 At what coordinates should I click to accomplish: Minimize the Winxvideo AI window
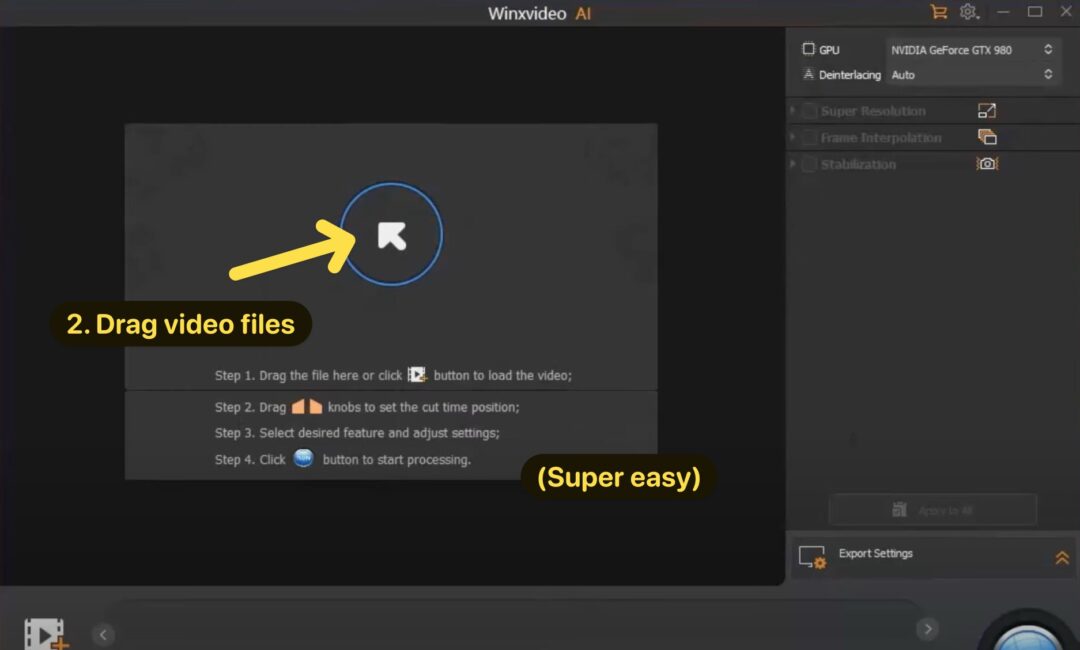click(x=1003, y=12)
